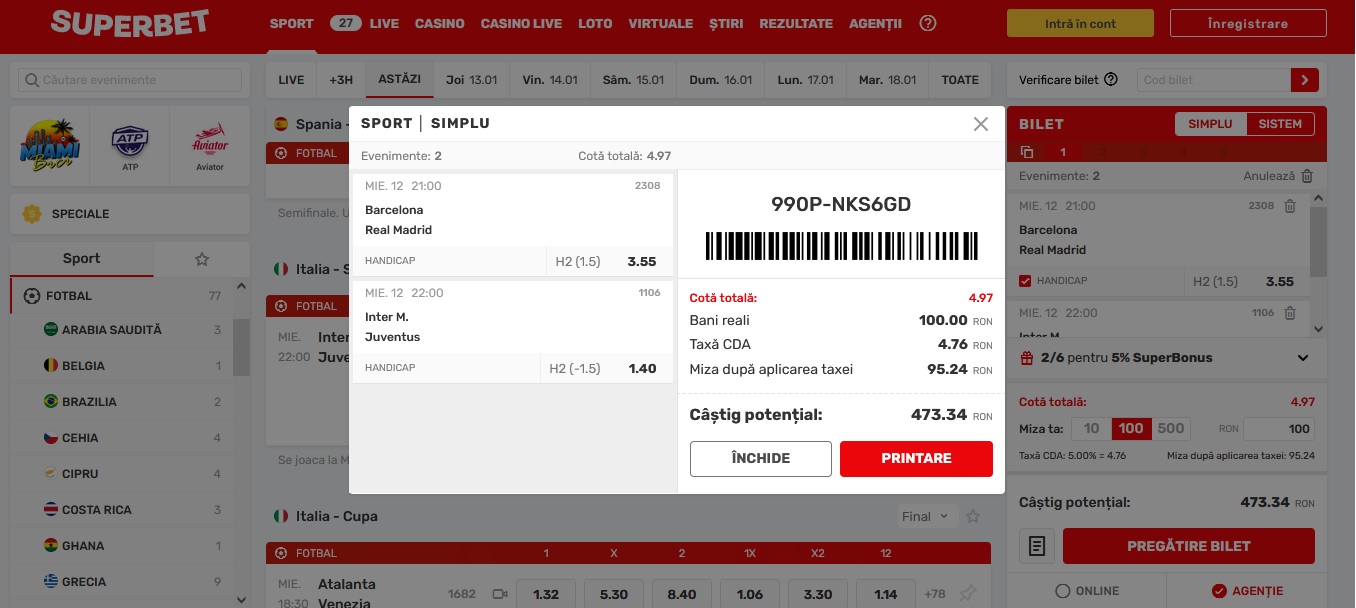Focus the Căutare evenimente search field
1356x608 pixels.
click(130, 80)
